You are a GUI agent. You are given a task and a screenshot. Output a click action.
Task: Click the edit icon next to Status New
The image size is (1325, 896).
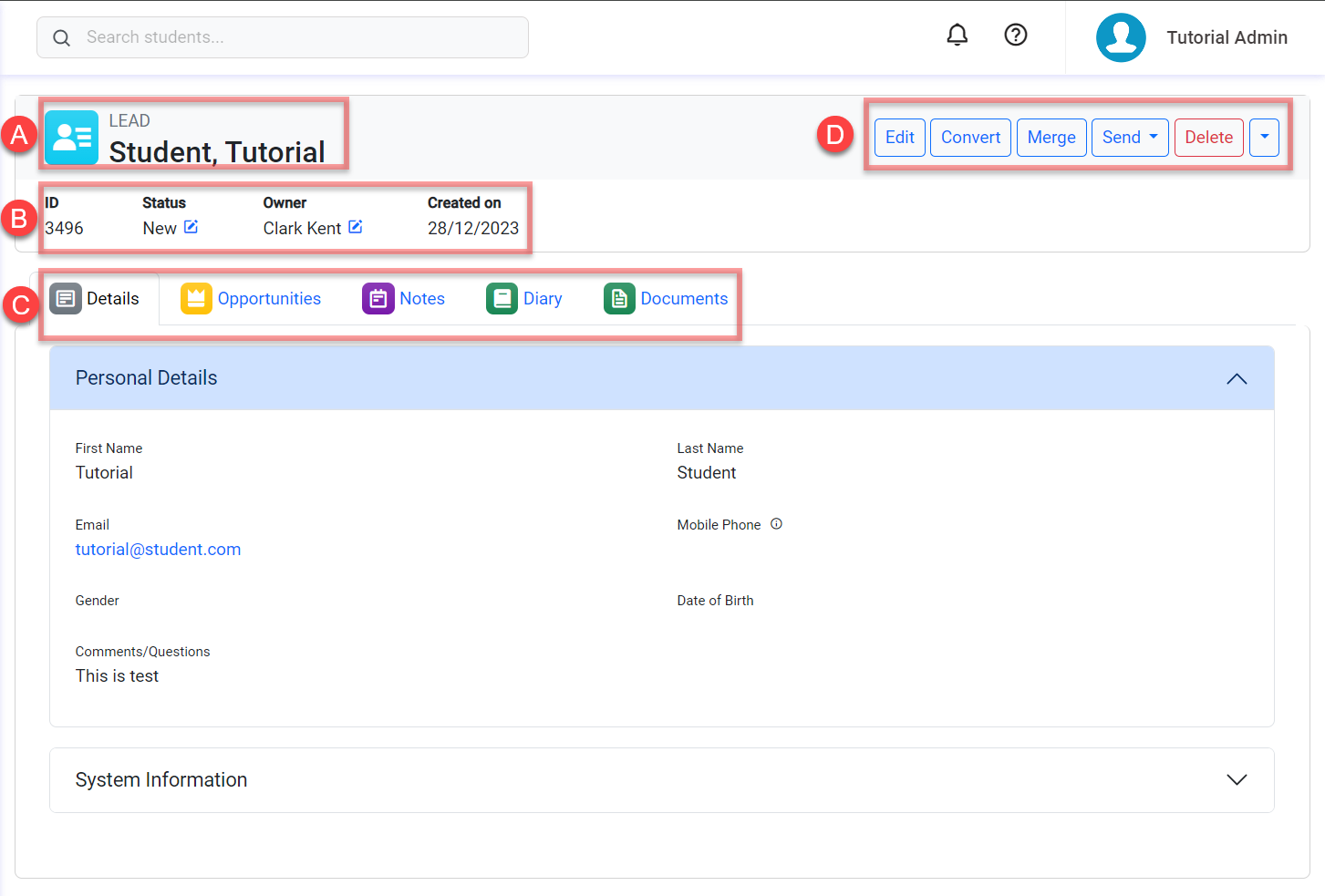[x=191, y=227]
